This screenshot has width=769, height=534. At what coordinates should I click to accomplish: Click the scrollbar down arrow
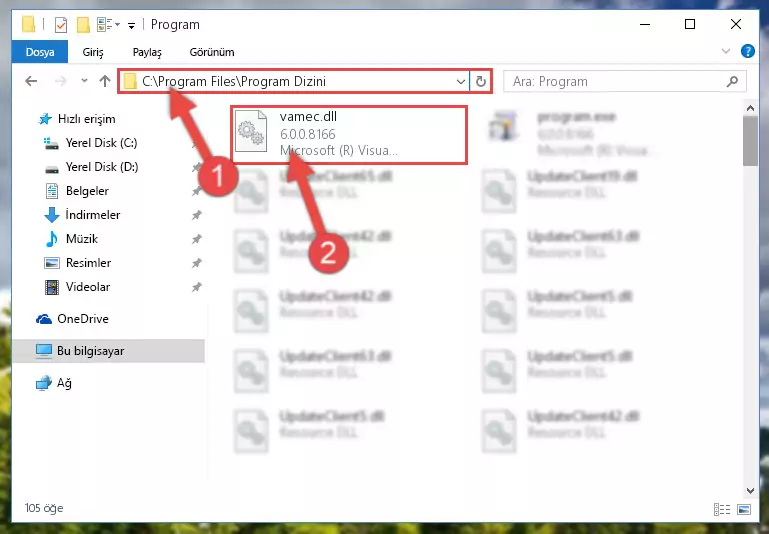tap(750, 490)
